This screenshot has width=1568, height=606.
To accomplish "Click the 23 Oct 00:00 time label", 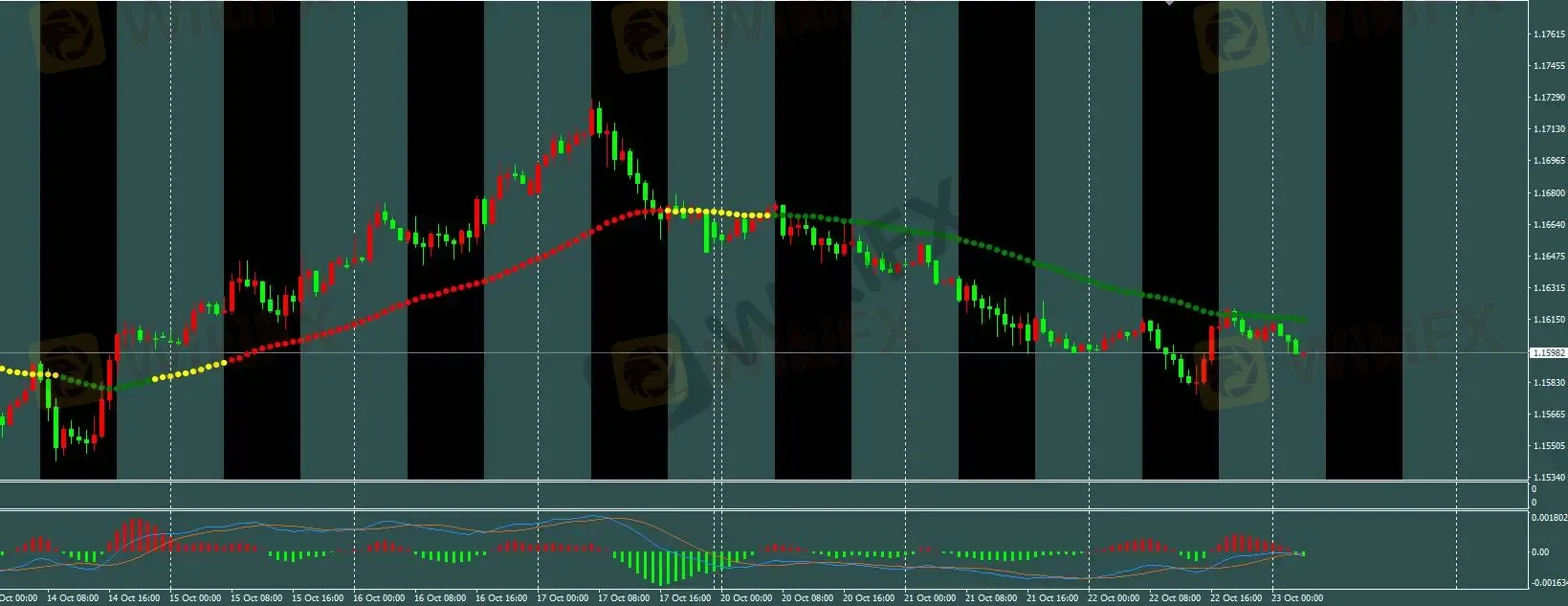I will pos(1297,598).
